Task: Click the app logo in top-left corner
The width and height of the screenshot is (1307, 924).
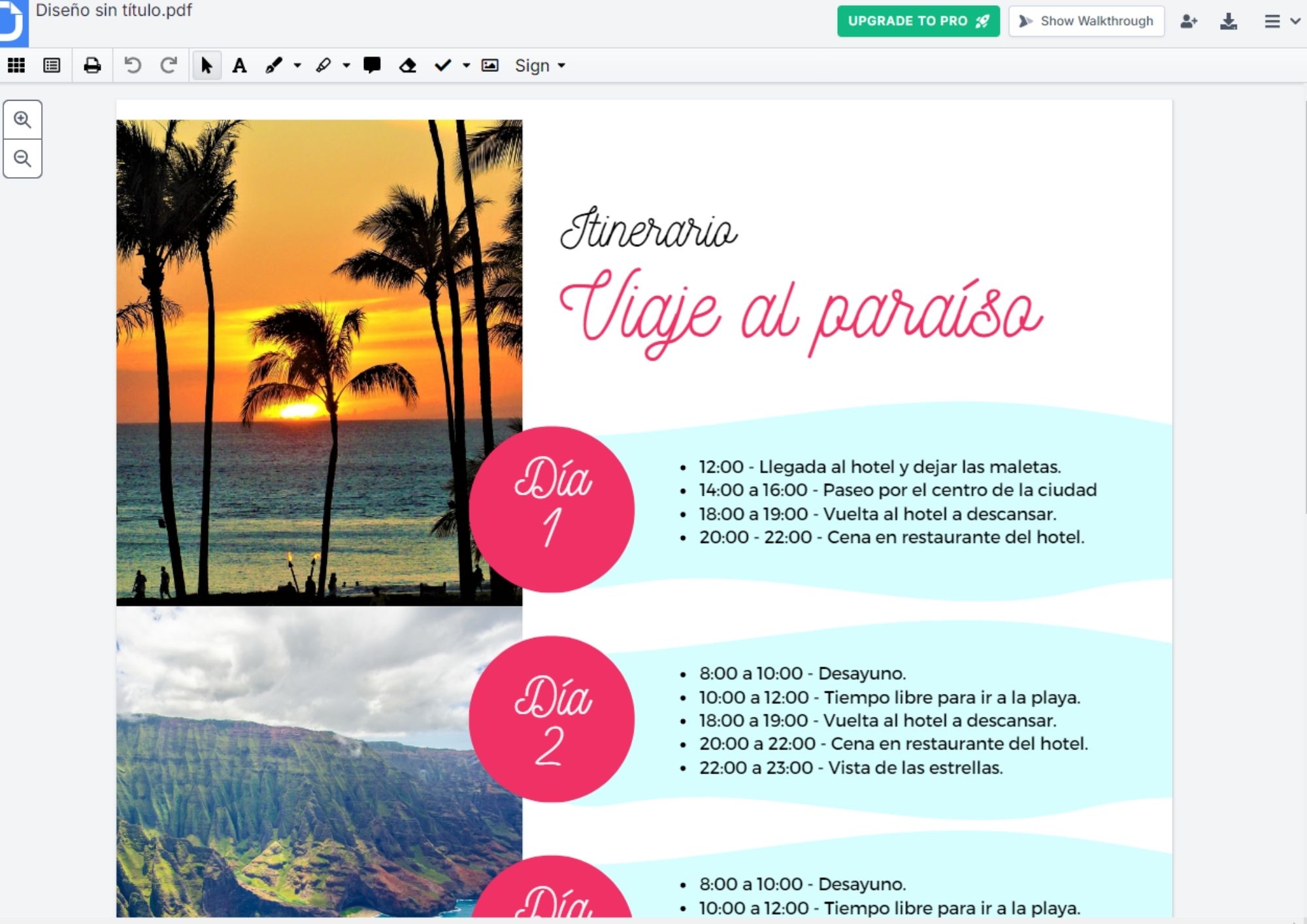Action: [13, 23]
